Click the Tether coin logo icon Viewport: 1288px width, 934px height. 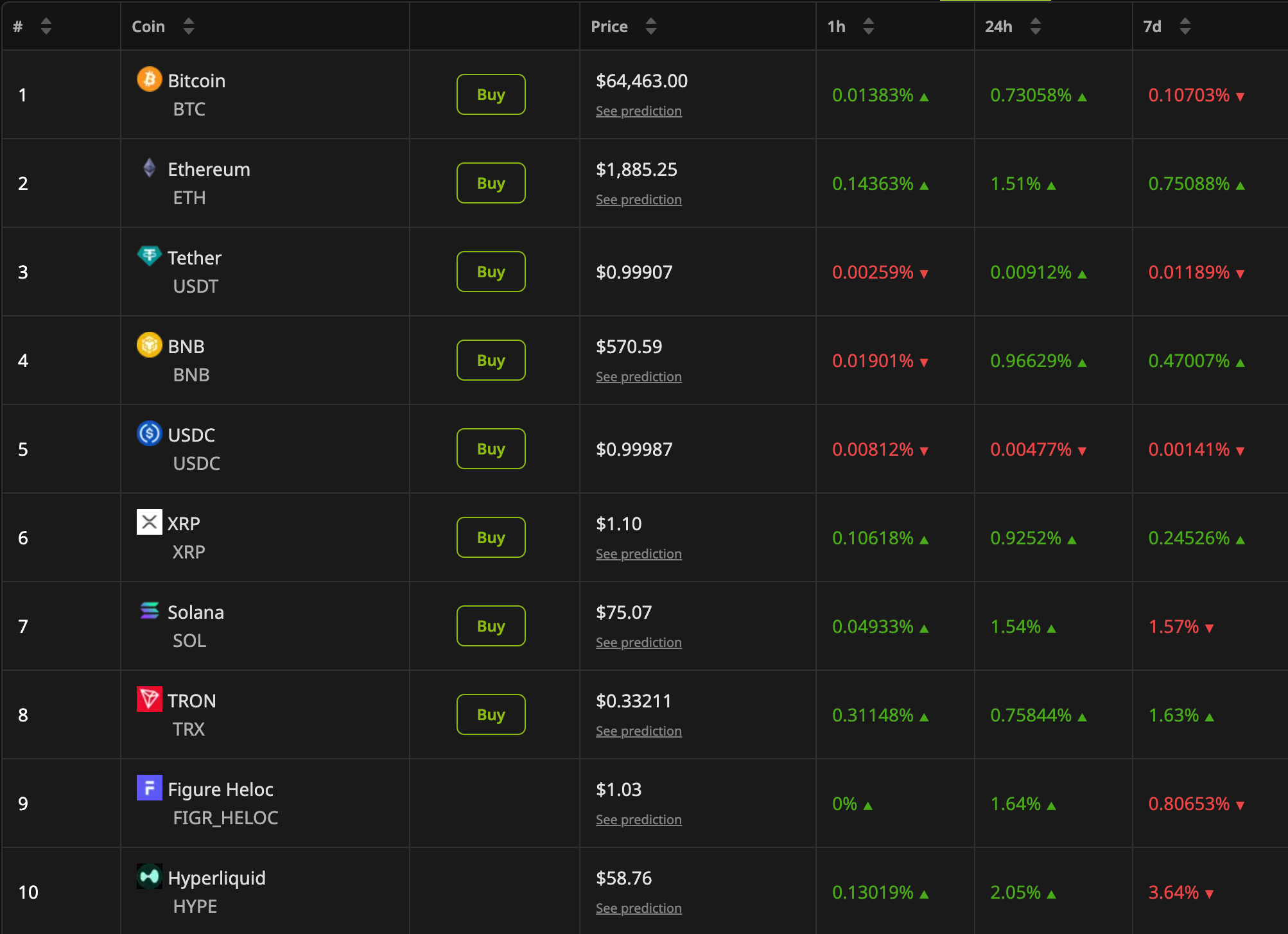[x=149, y=256]
